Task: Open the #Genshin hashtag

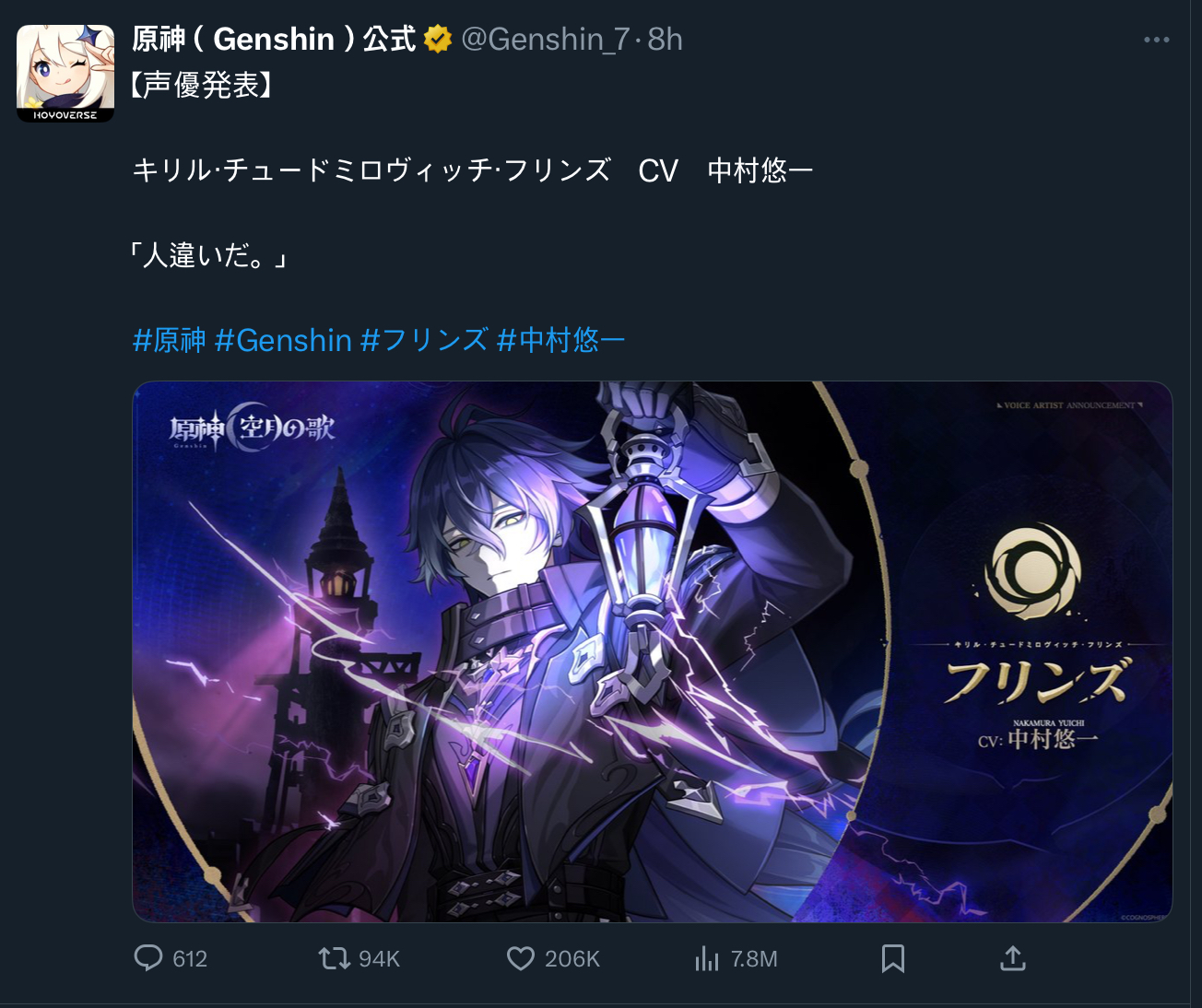Action: pyautogui.click(x=283, y=340)
